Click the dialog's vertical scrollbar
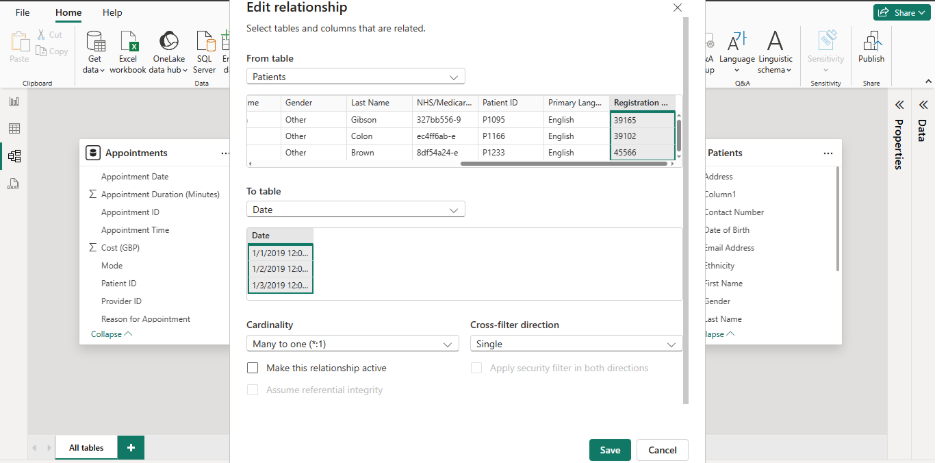 tap(686, 209)
